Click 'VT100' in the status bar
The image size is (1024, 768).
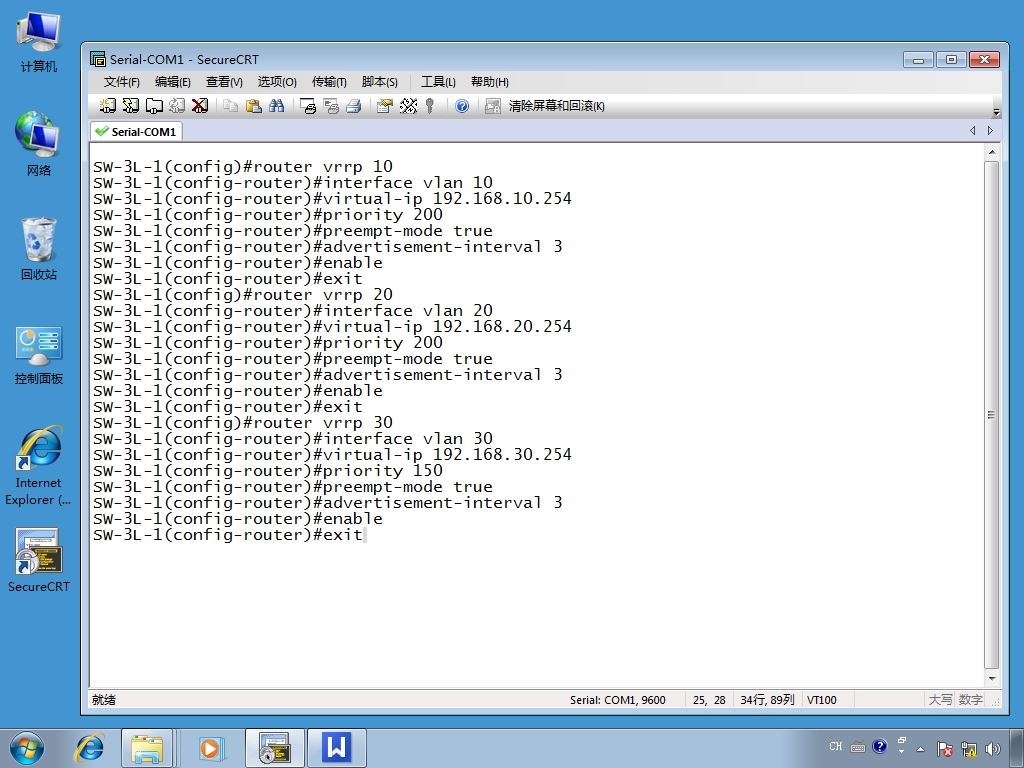(822, 700)
